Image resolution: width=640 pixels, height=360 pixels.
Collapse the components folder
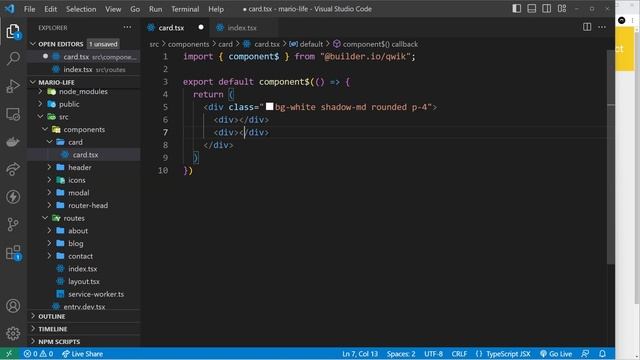(45, 129)
